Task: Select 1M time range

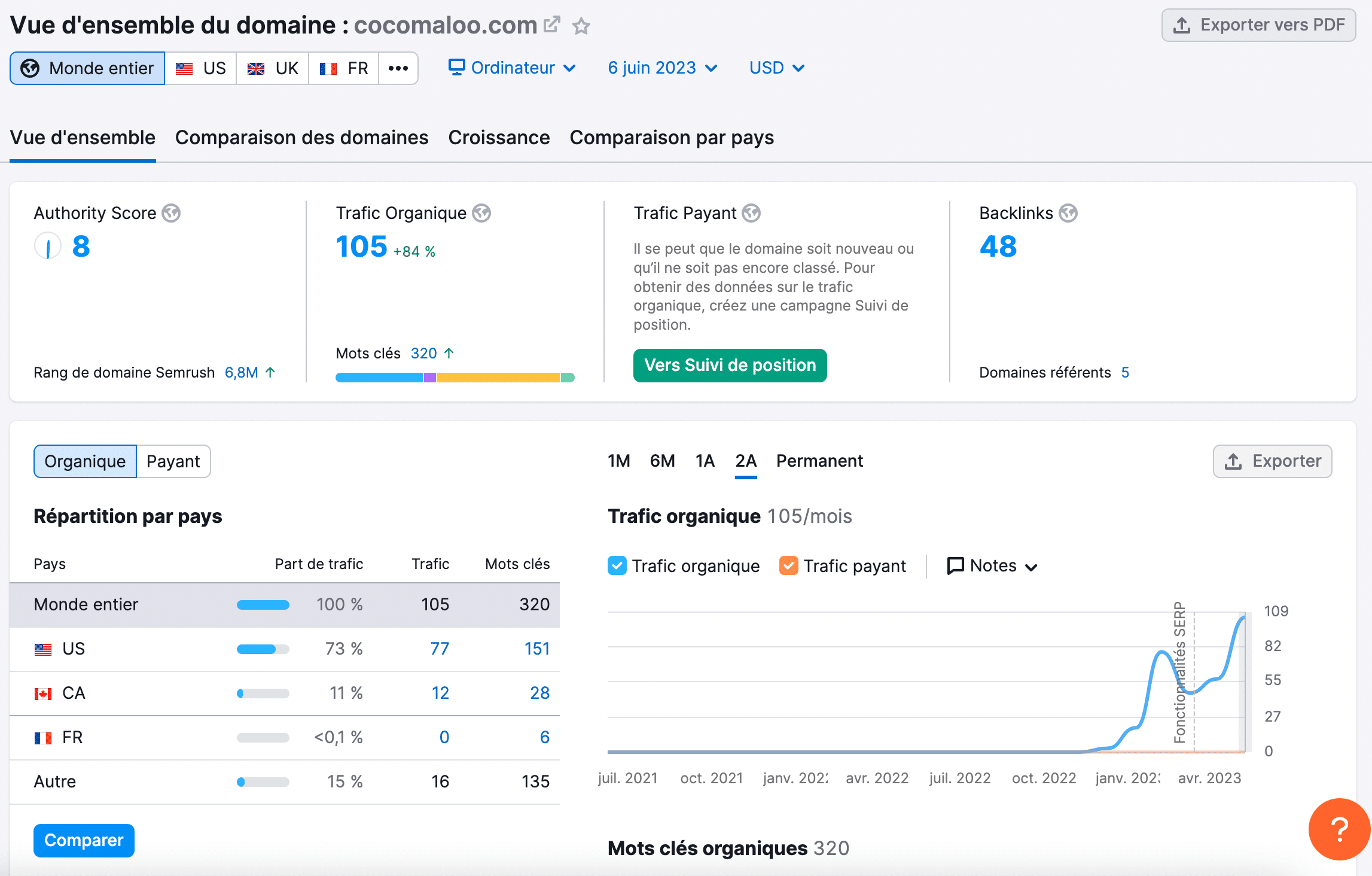Action: (x=619, y=461)
